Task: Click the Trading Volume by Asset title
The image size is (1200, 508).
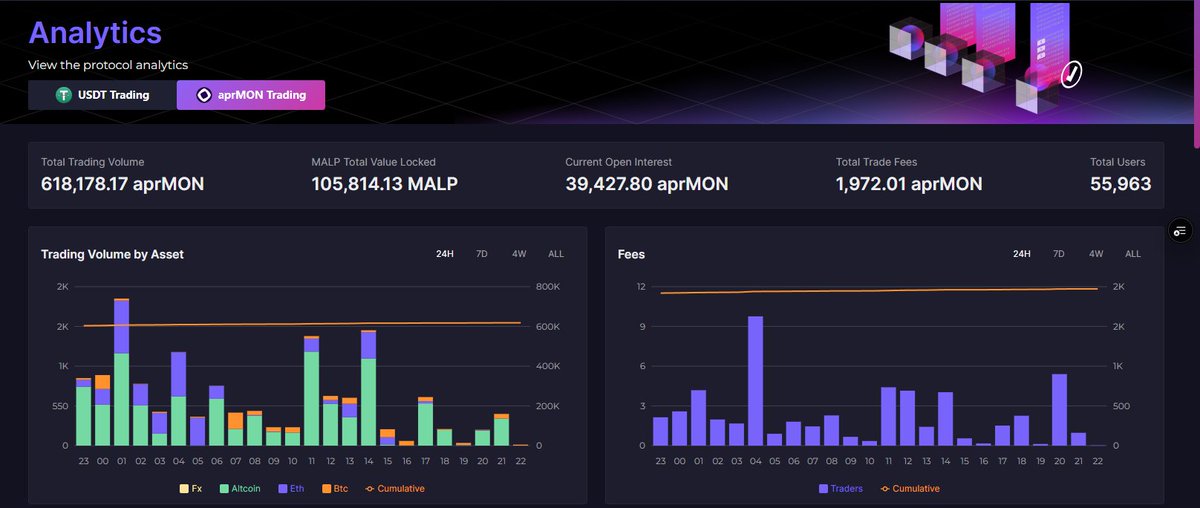Action: (112, 254)
